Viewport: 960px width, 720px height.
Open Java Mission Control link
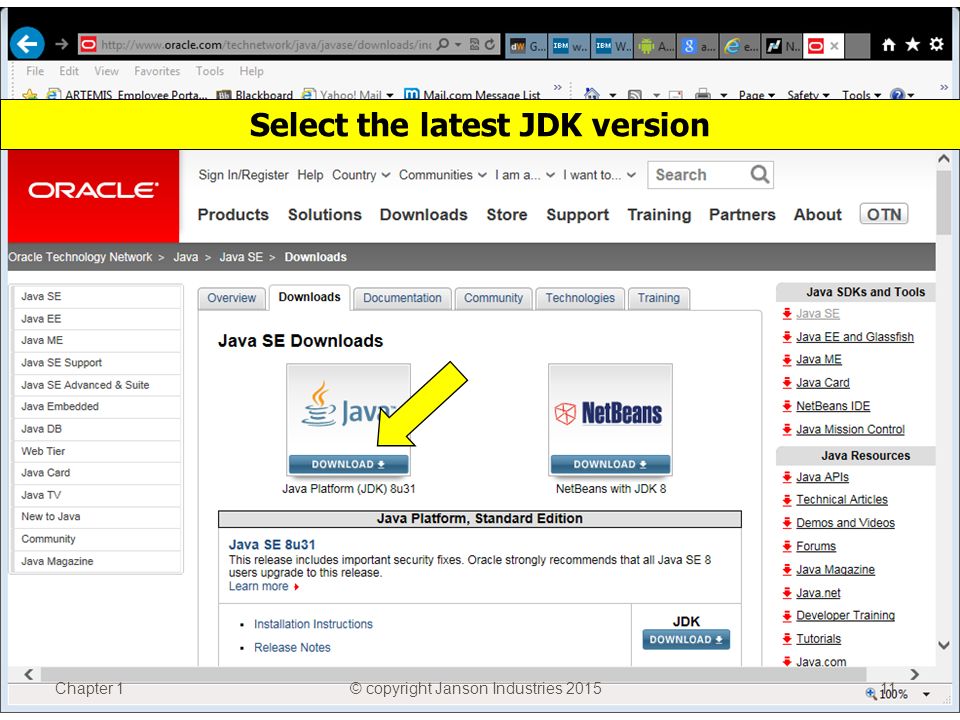[x=850, y=429]
